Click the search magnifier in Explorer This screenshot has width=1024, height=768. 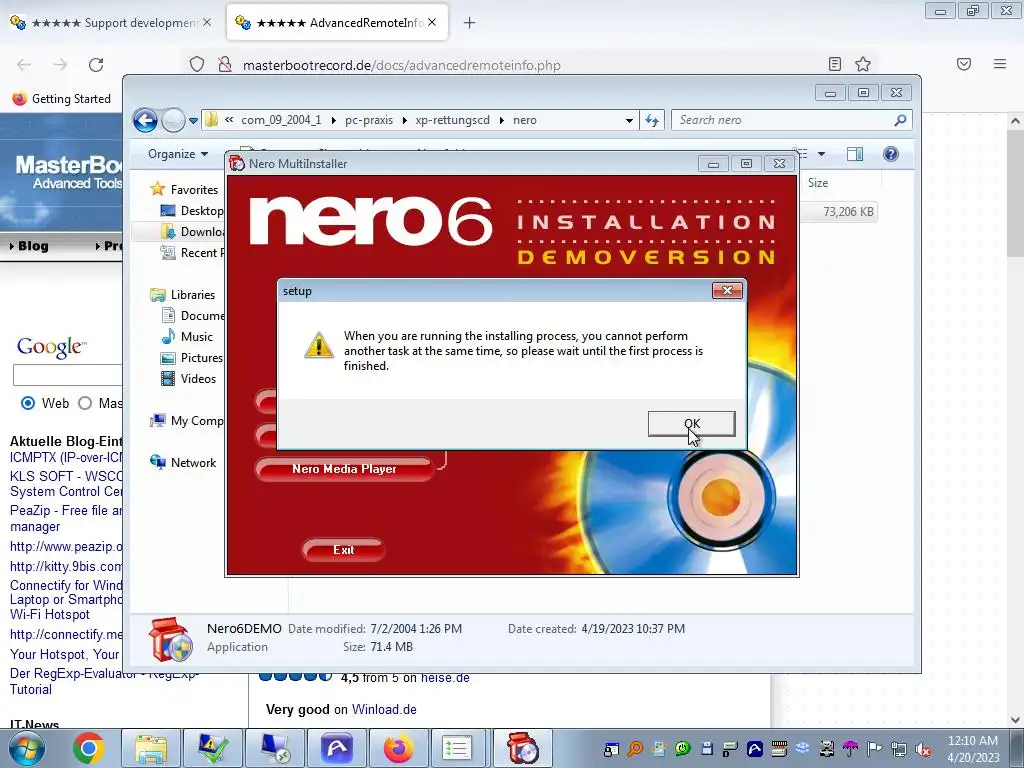(901, 120)
